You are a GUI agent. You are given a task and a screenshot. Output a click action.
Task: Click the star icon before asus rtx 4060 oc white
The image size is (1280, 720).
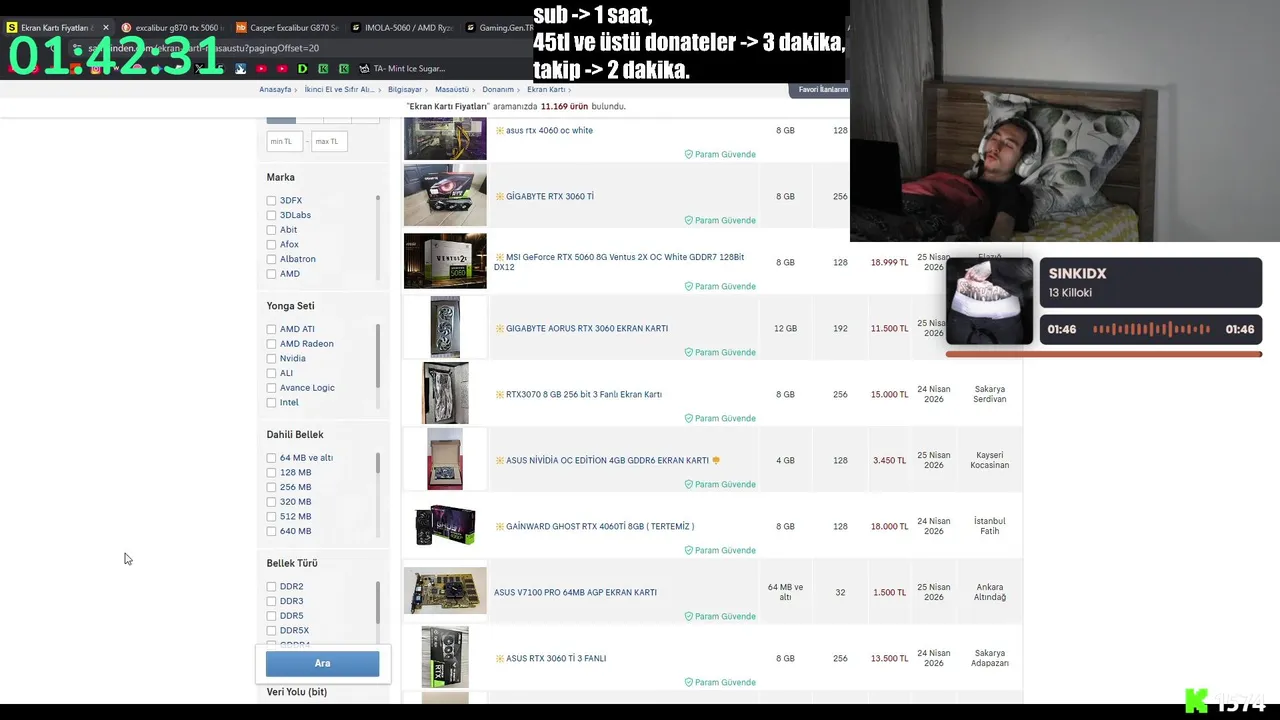[500, 130]
